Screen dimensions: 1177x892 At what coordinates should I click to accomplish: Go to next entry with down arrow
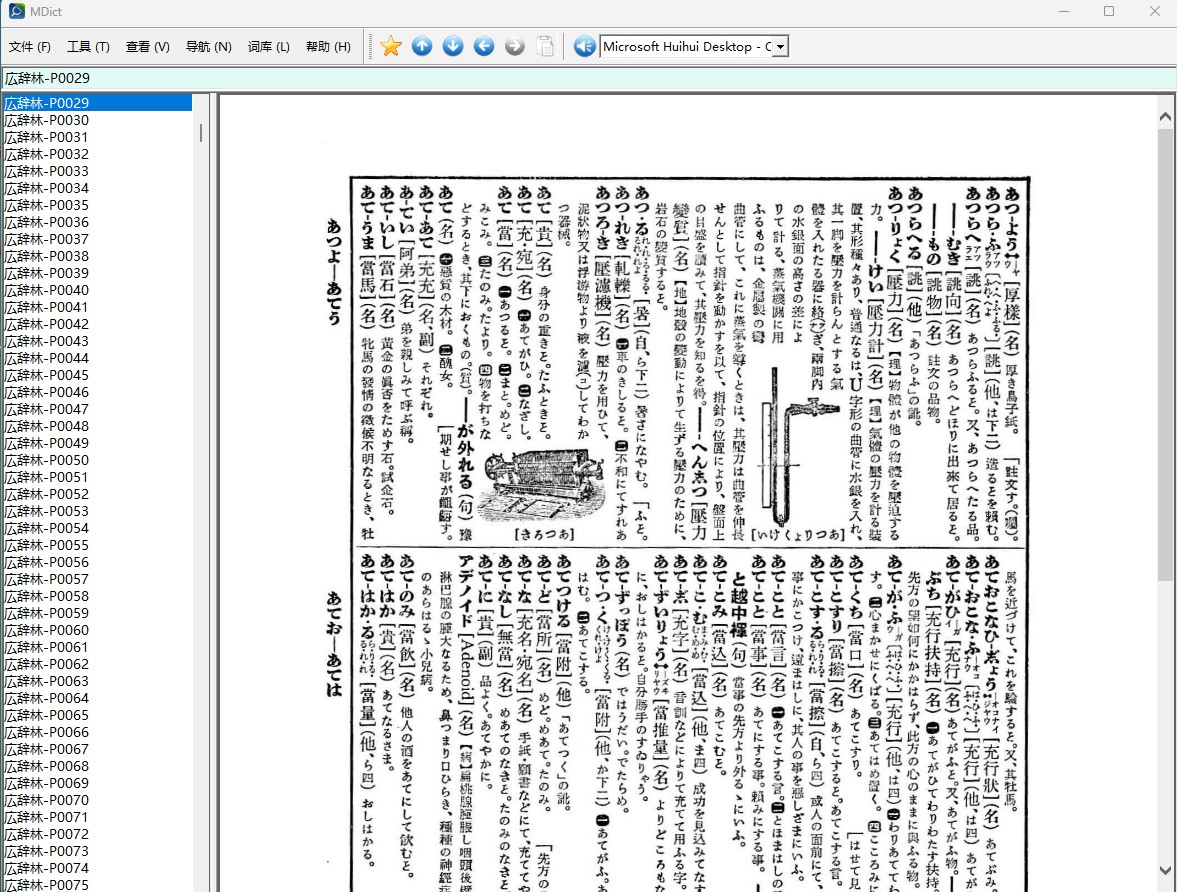coord(453,47)
